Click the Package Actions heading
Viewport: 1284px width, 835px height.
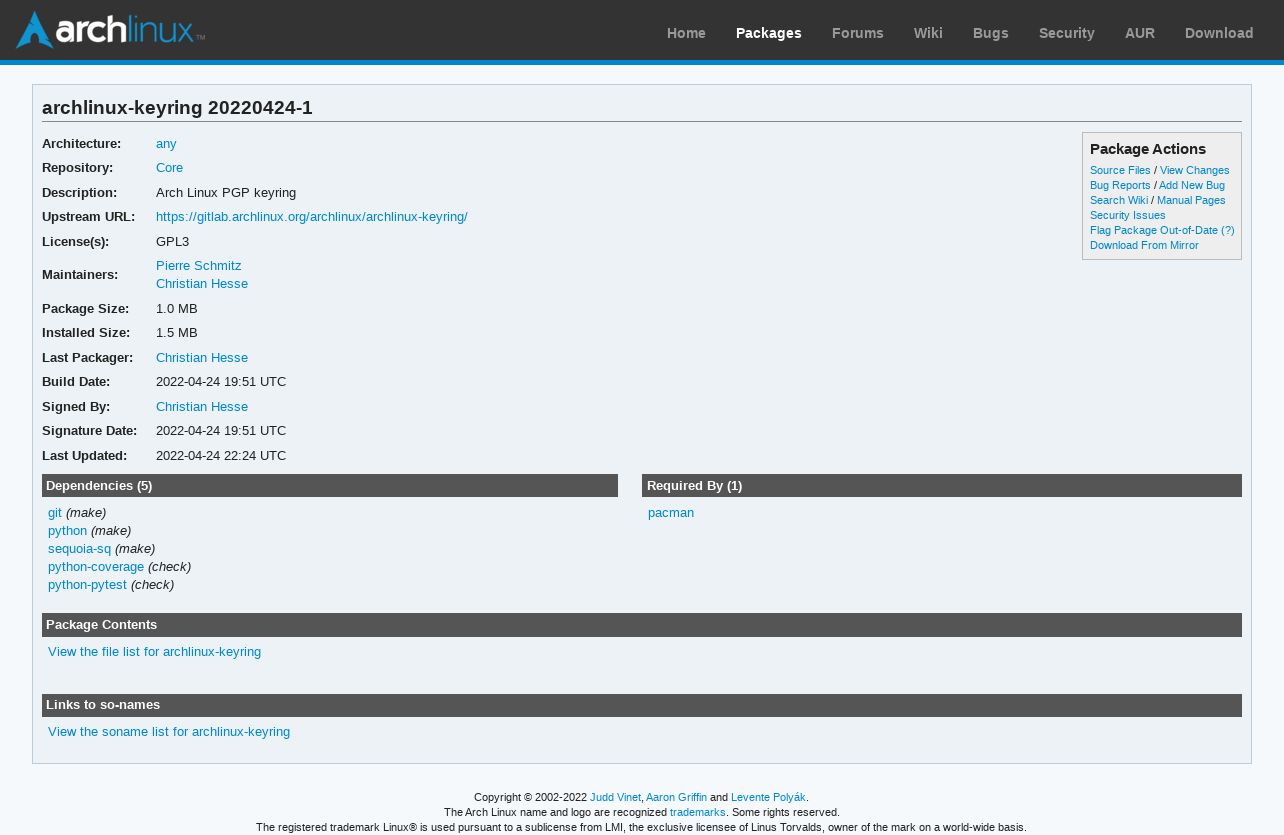click(1148, 149)
